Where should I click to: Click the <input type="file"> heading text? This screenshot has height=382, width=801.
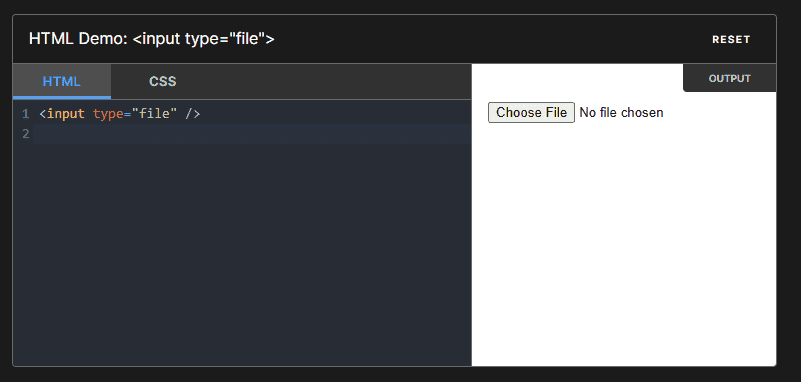coord(203,39)
